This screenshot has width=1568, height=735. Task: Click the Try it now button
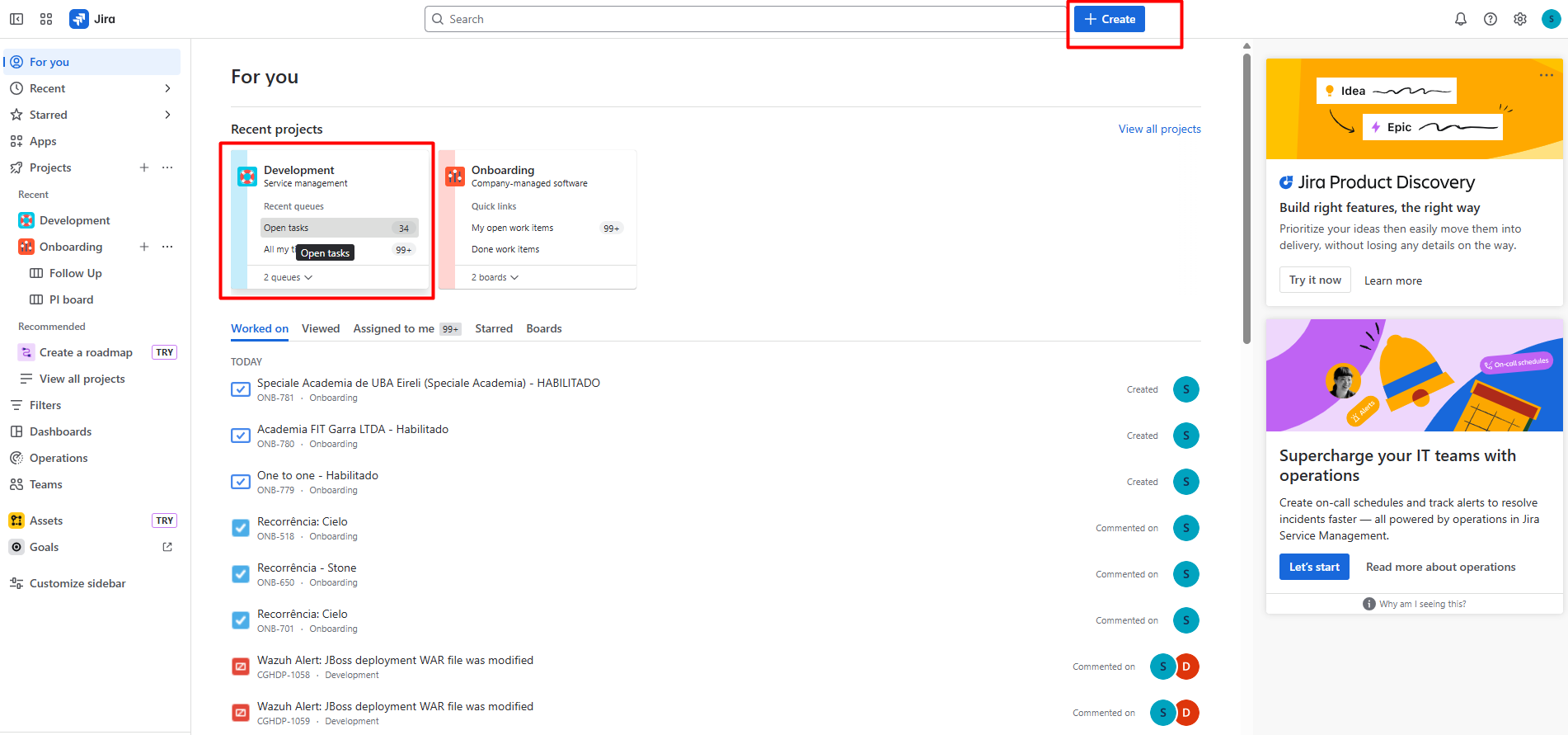tap(1315, 280)
